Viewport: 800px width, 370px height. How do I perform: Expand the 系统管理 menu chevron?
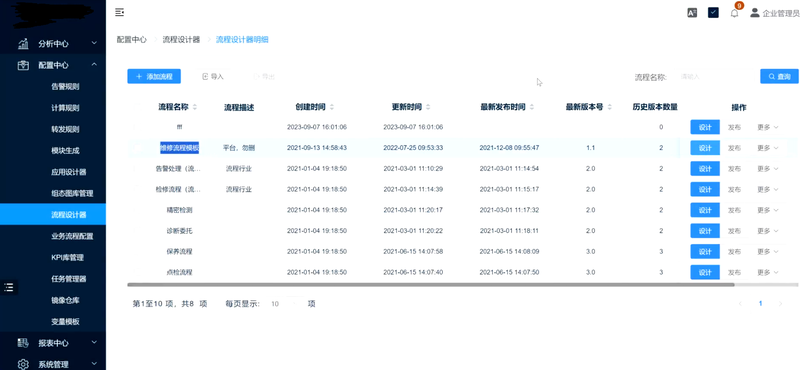[94, 364]
